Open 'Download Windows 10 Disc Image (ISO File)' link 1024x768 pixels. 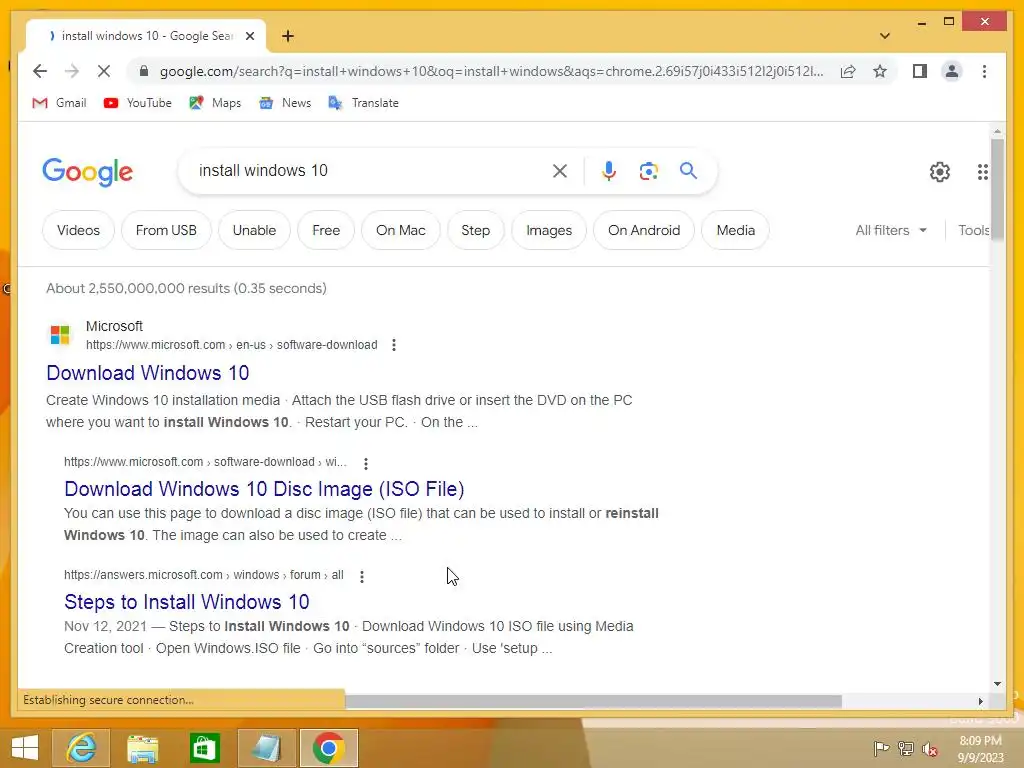[x=264, y=489]
